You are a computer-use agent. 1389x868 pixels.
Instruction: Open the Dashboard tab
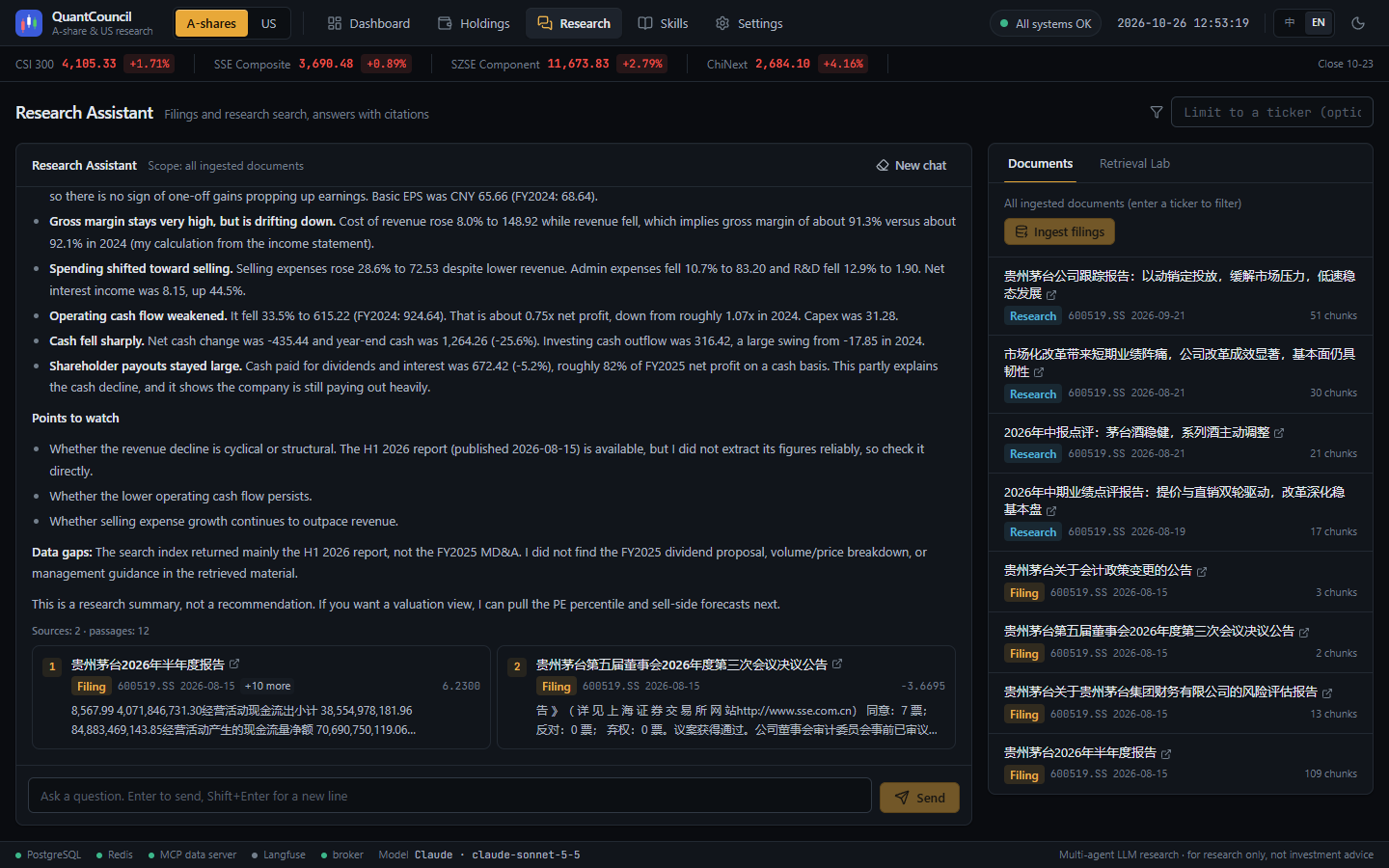coord(368,23)
